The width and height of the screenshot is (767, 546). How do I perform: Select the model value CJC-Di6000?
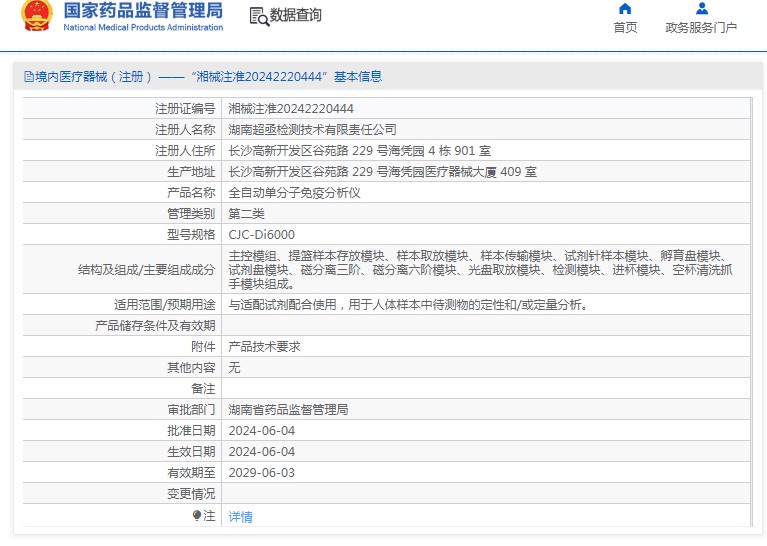pyautogui.click(x=262, y=235)
